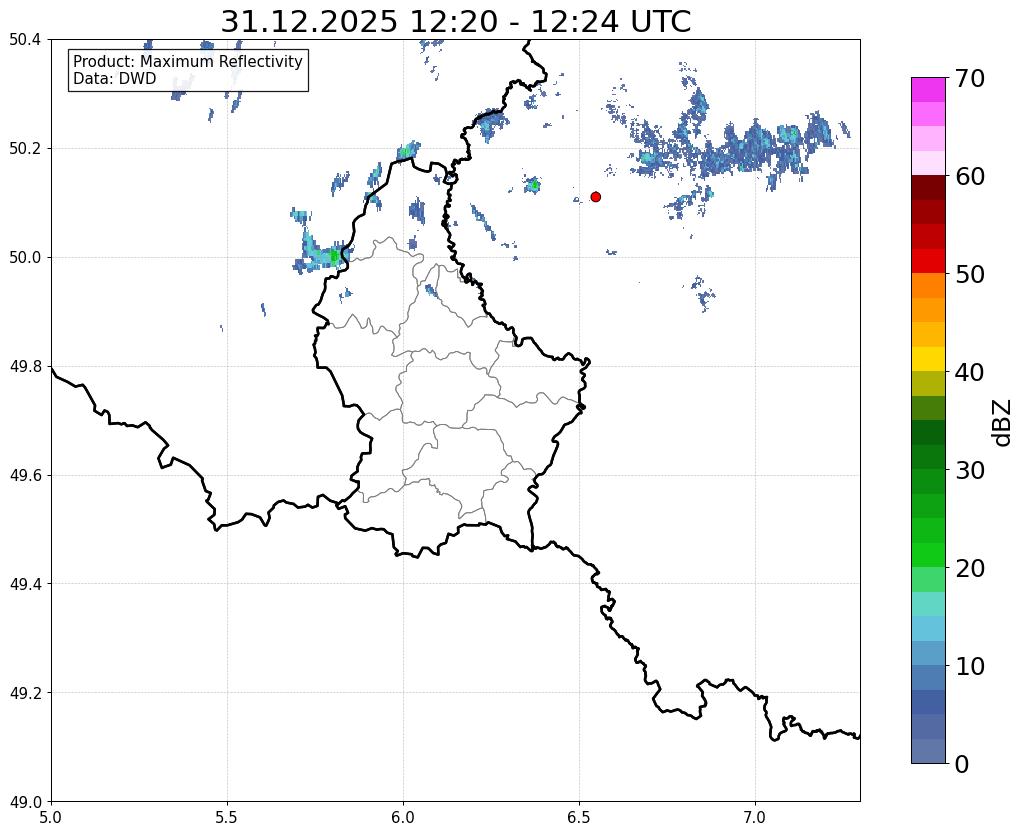Viewport: 1023px width, 834px height.
Task: Click the green radar echo core near latitude 50.0
Action: click(334, 256)
